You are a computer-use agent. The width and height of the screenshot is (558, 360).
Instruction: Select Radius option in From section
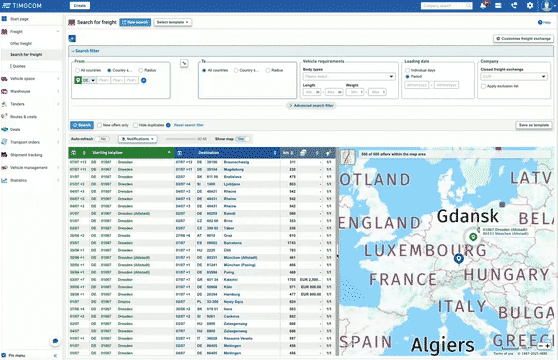141,70
